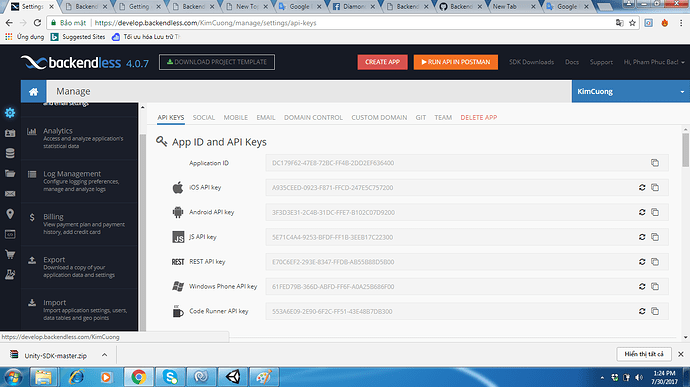Image resolution: width=690 pixels, height=387 pixels.
Task: Click DOWNLOAD PROJECT TEMPLATE button
Action: click(217, 62)
